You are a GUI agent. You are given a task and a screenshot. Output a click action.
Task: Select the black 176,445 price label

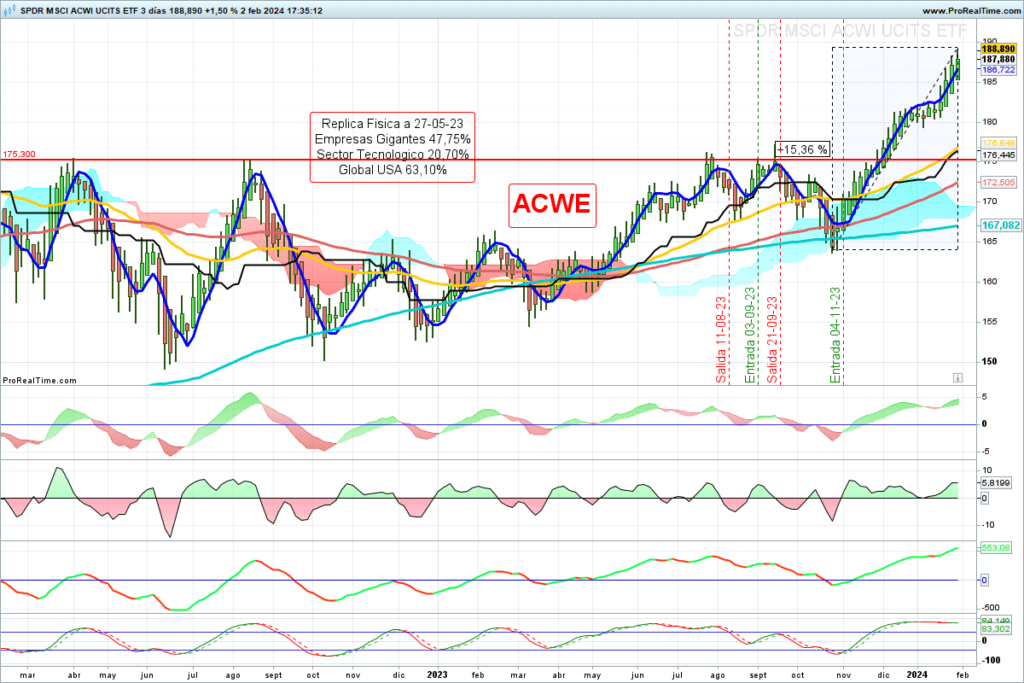pos(998,155)
